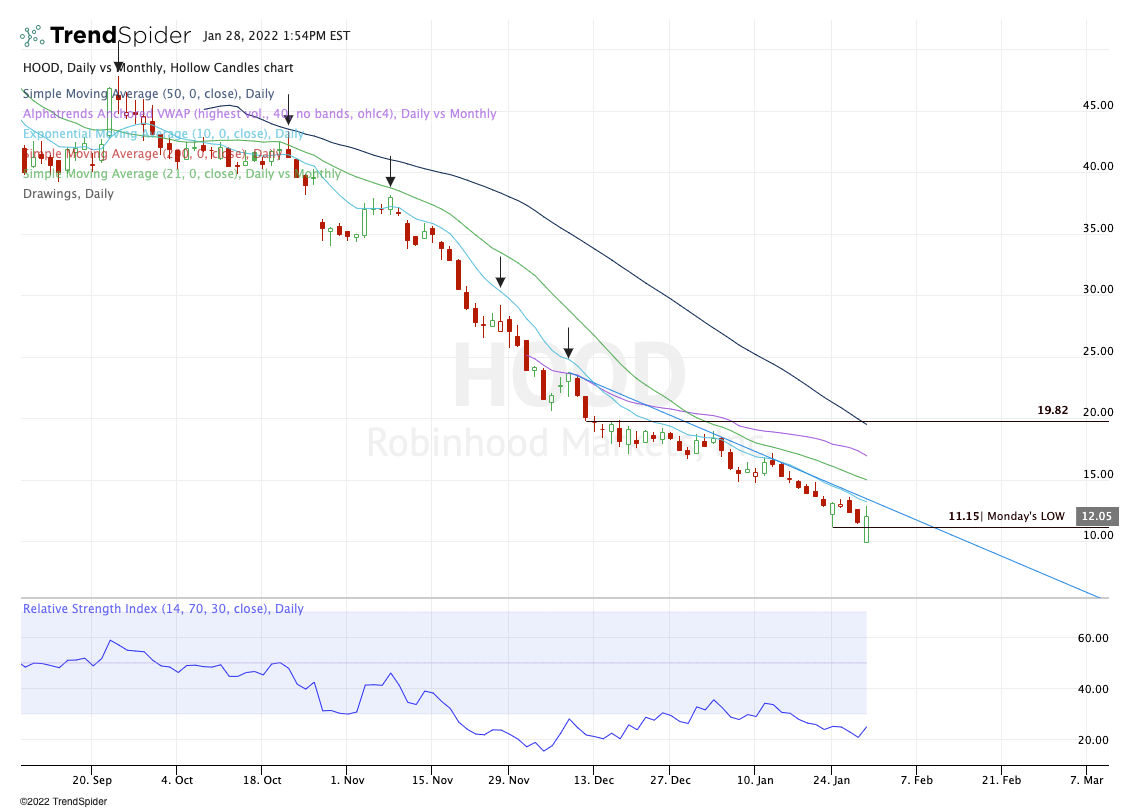The height and width of the screenshot is (811, 1139).
Task: Click the 27. Dec date axis label
Action: point(670,780)
